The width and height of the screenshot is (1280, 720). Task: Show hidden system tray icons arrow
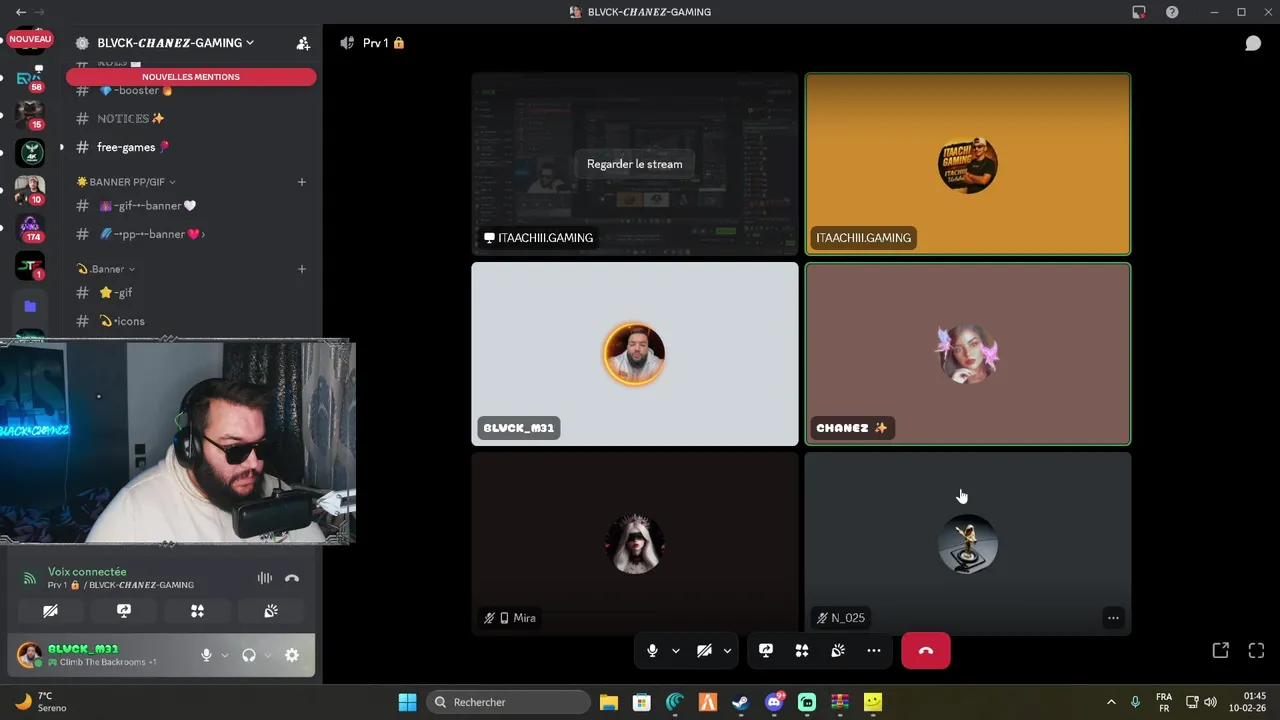click(x=1111, y=702)
